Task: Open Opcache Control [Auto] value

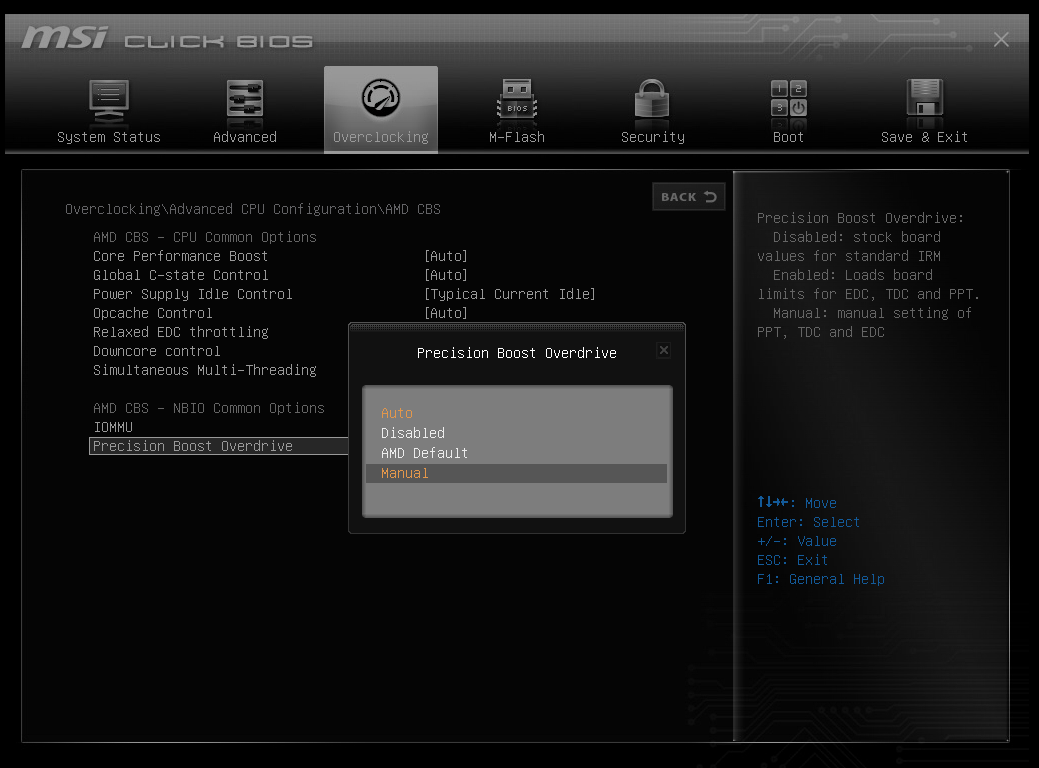Action: pyautogui.click(x=446, y=313)
